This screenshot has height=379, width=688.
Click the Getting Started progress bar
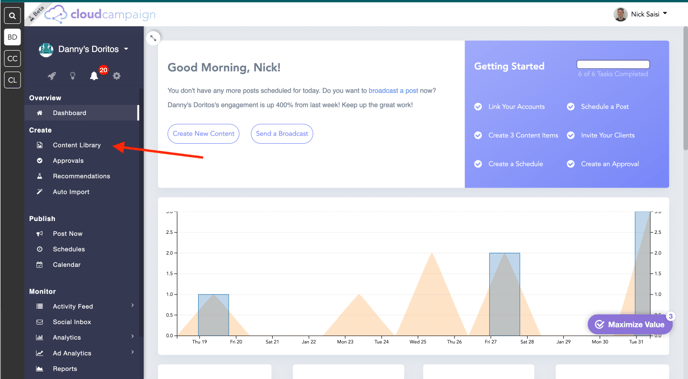point(613,64)
